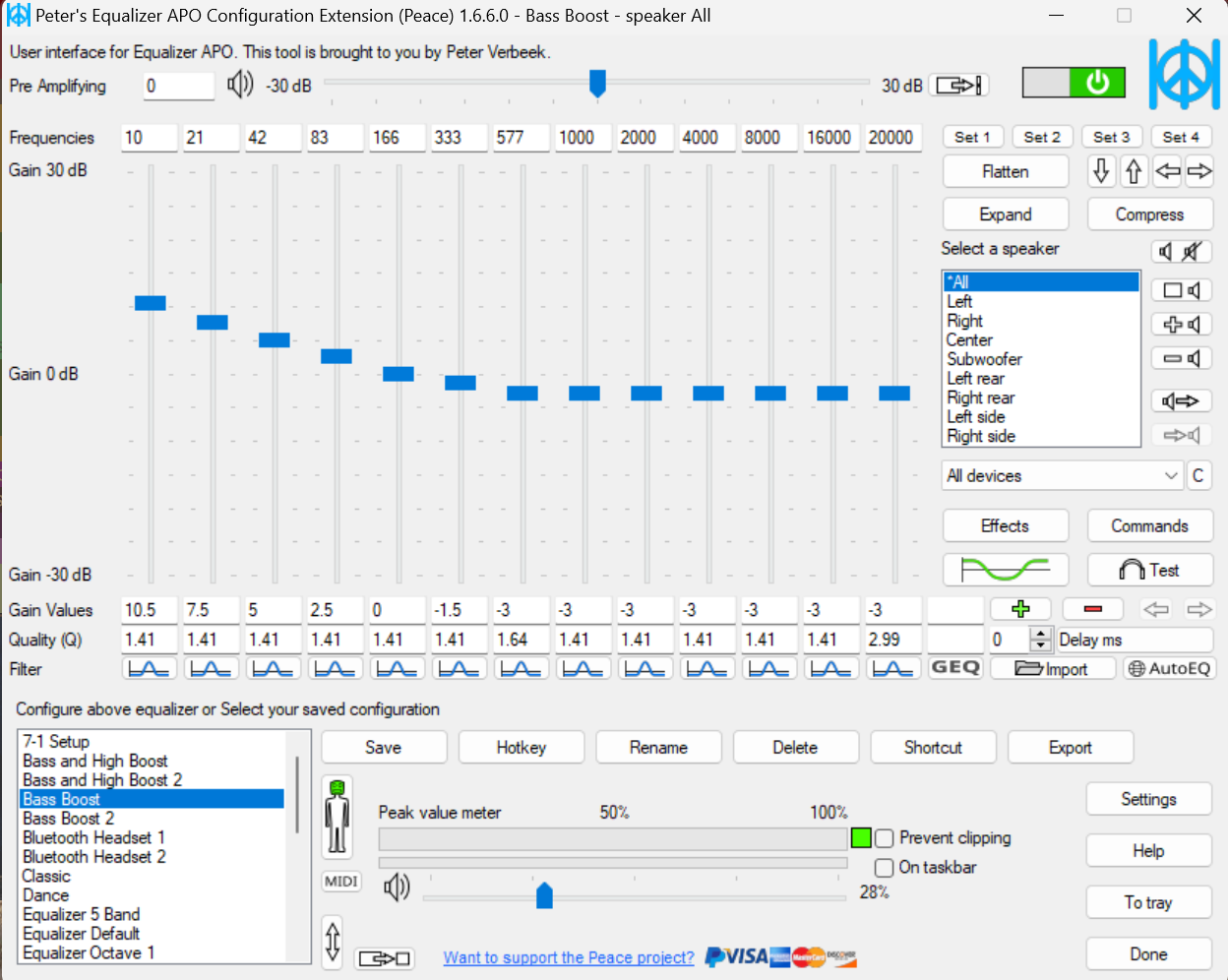Screen dimensions: 1228x980
Task: Shift frequencies left with the left arrow
Action: pyautogui.click(x=1167, y=171)
